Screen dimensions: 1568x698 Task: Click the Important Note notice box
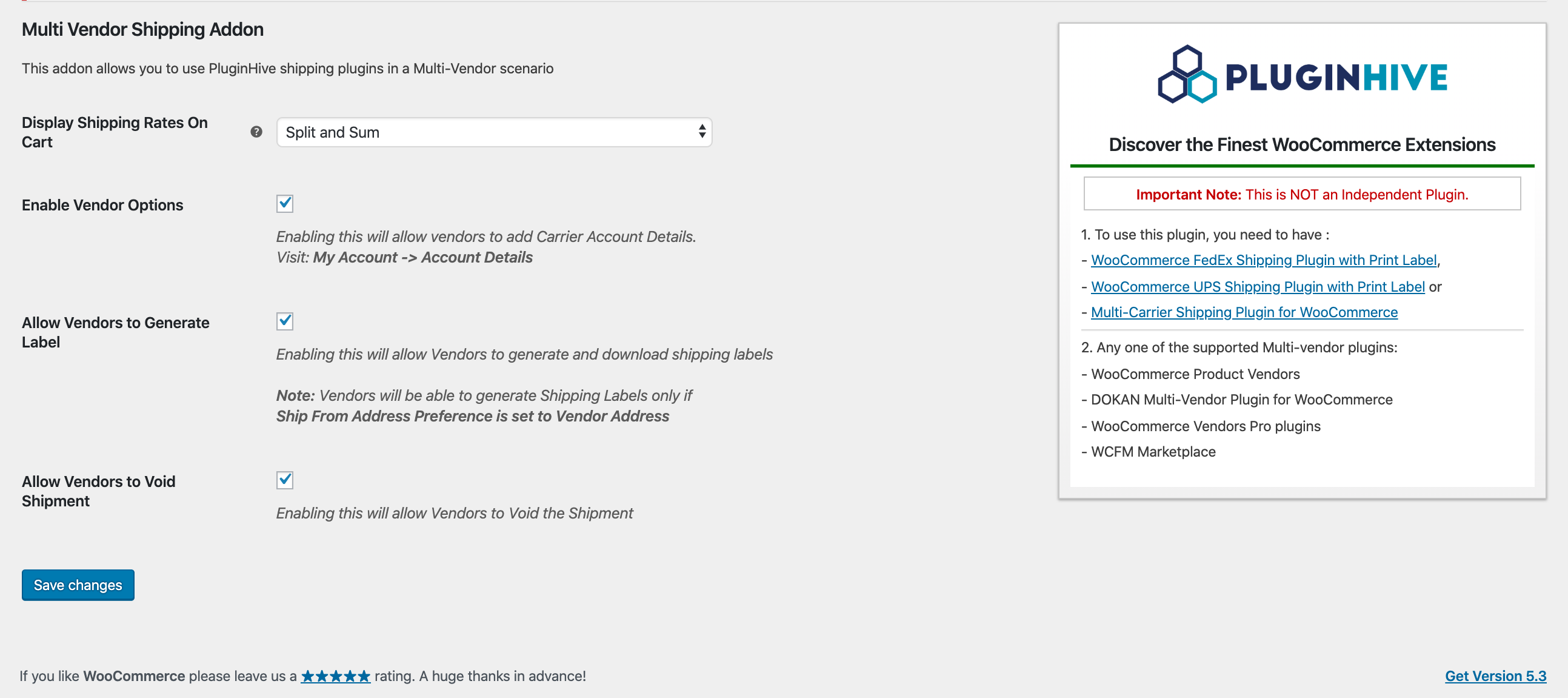[x=1301, y=194]
